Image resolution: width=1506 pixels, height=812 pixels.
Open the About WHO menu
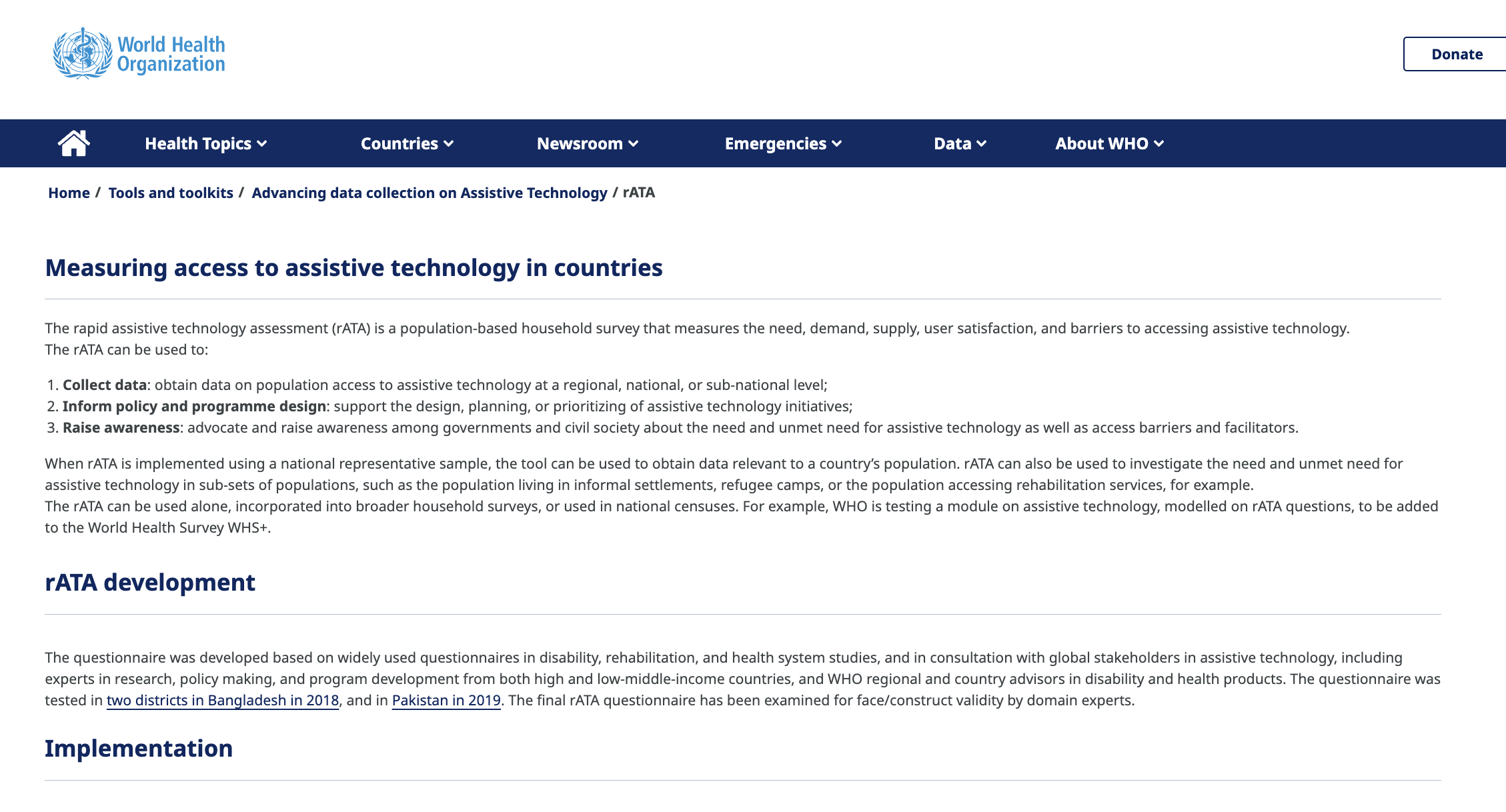[x=1109, y=143]
